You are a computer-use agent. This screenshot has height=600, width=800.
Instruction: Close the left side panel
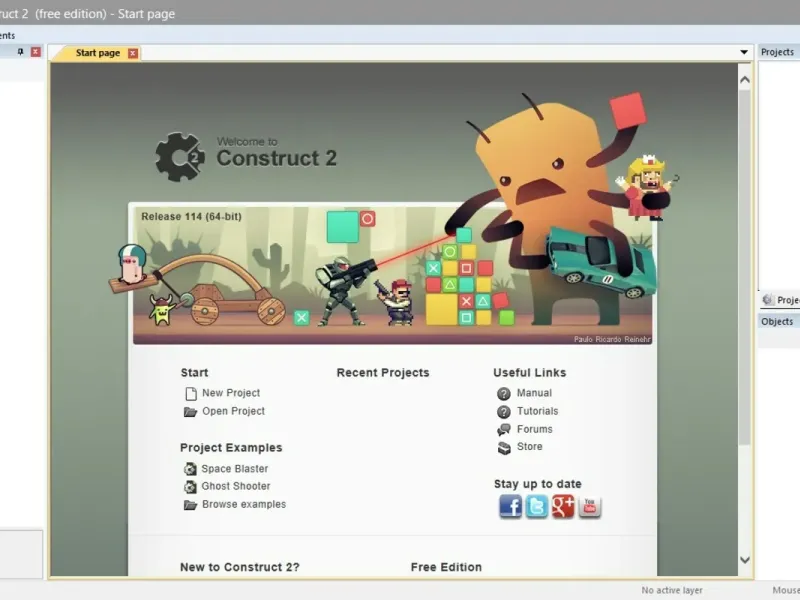36,52
